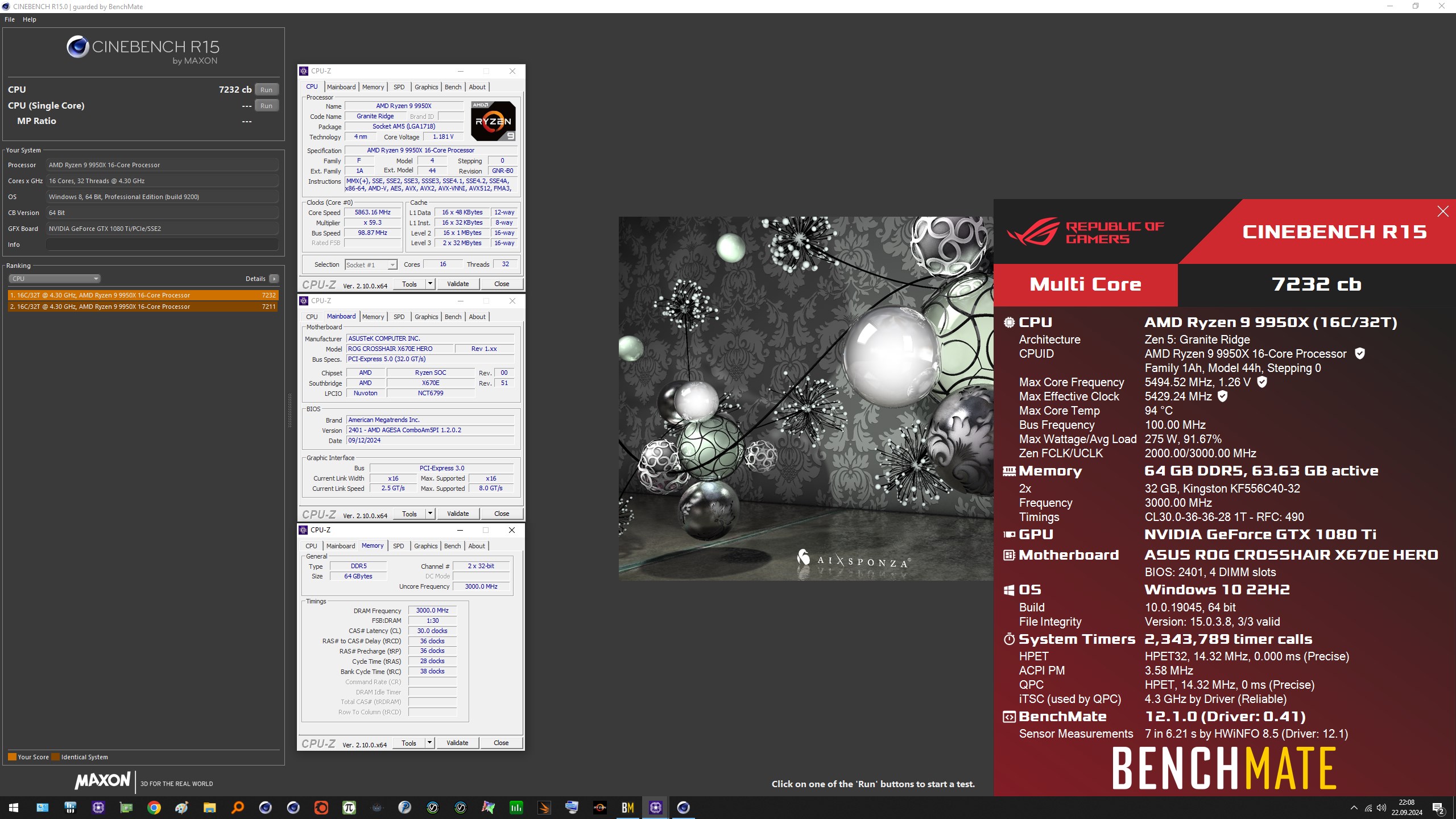
Task: Click the rendered Cinebench scene image
Action: pyautogui.click(x=806, y=398)
